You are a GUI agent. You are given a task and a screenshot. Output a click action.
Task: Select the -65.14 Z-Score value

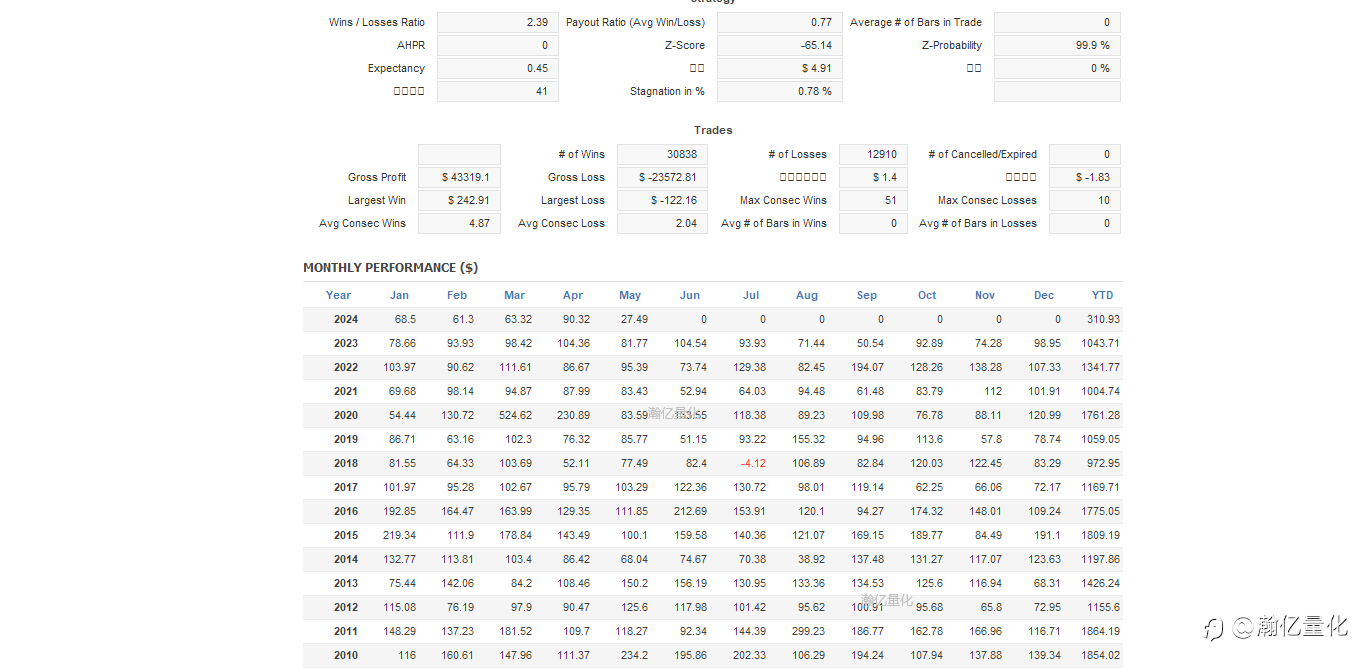780,45
